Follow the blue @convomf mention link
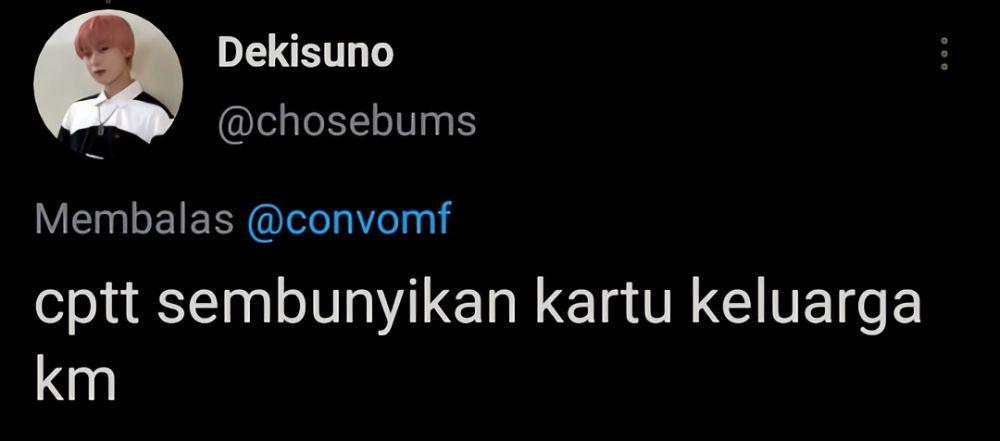Viewport: 1000px width, 441px height. click(x=349, y=221)
